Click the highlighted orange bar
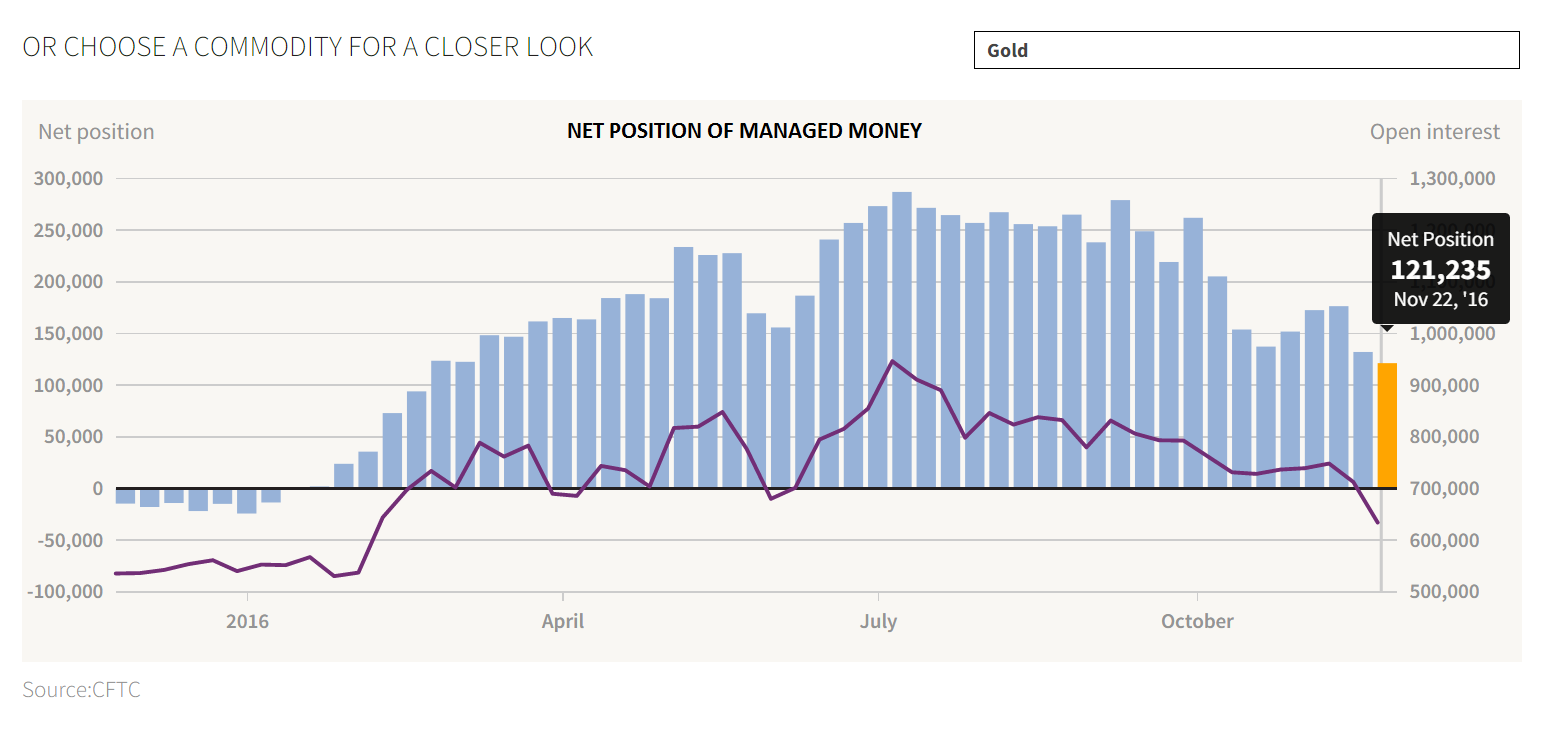Image resolution: width=1541 pixels, height=732 pixels. tap(1387, 425)
